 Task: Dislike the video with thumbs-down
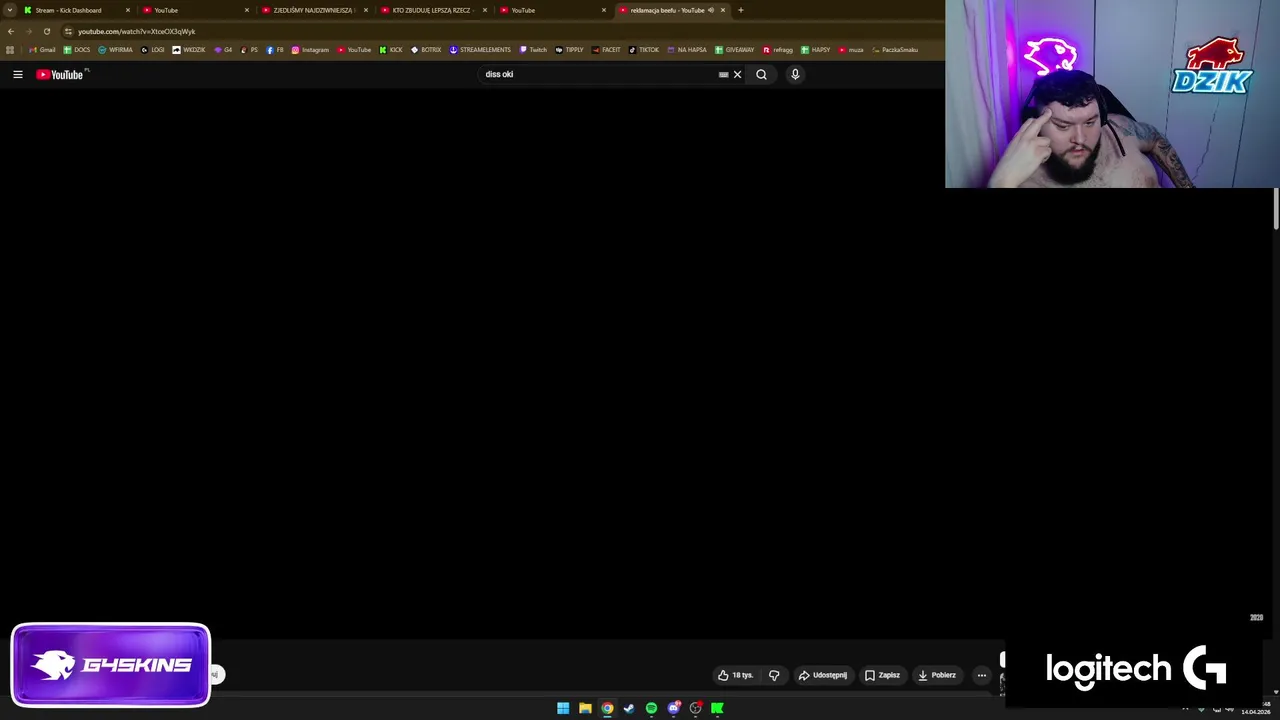pos(774,675)
